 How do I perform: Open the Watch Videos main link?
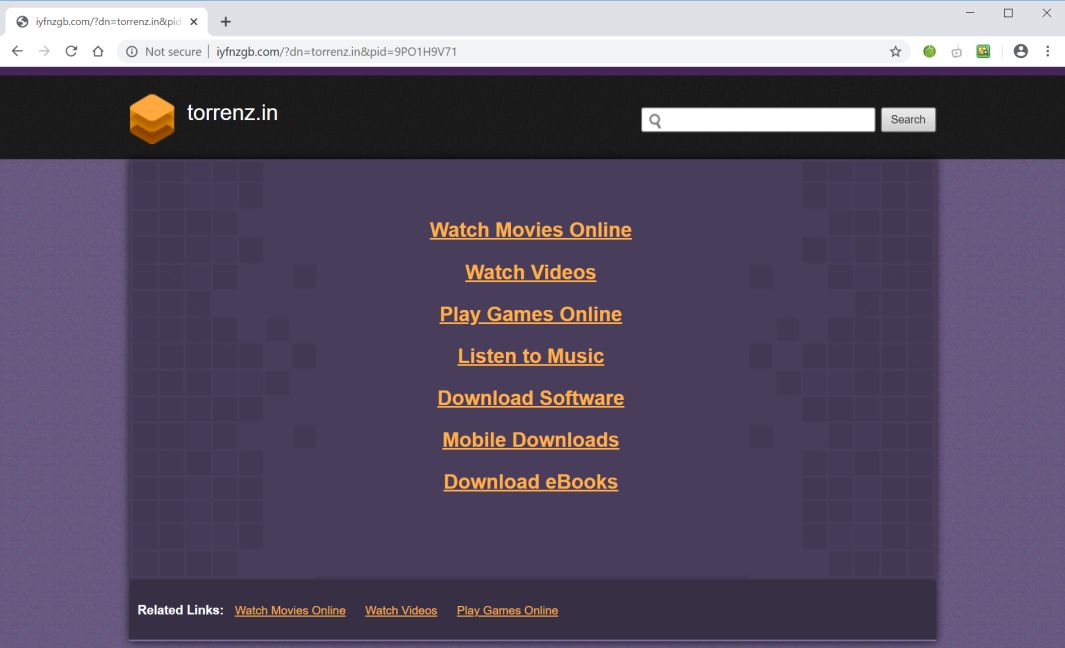[x=530, y=272]
